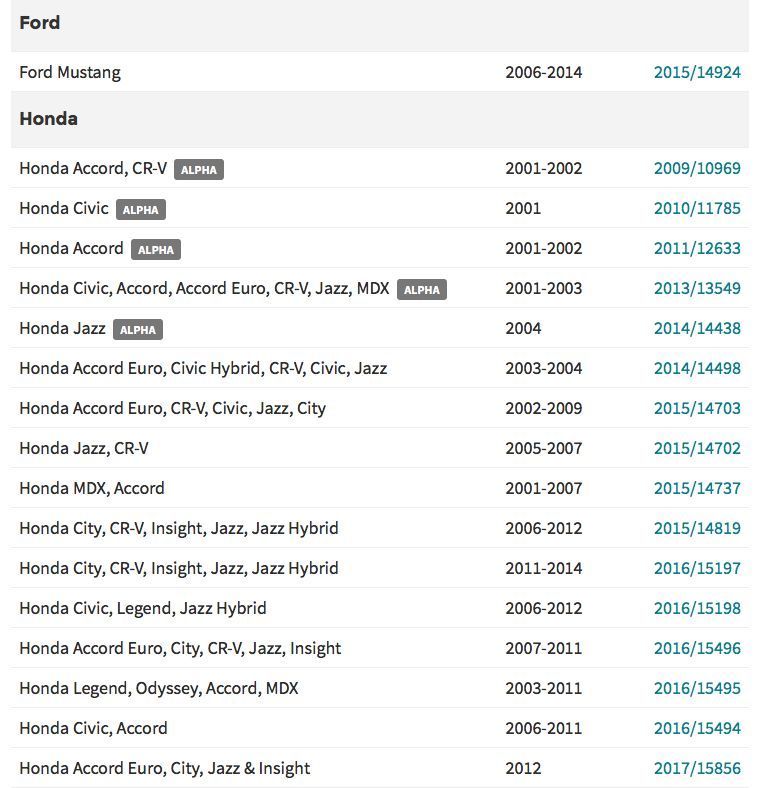Select year range 2001-2003

pos(543,288)
